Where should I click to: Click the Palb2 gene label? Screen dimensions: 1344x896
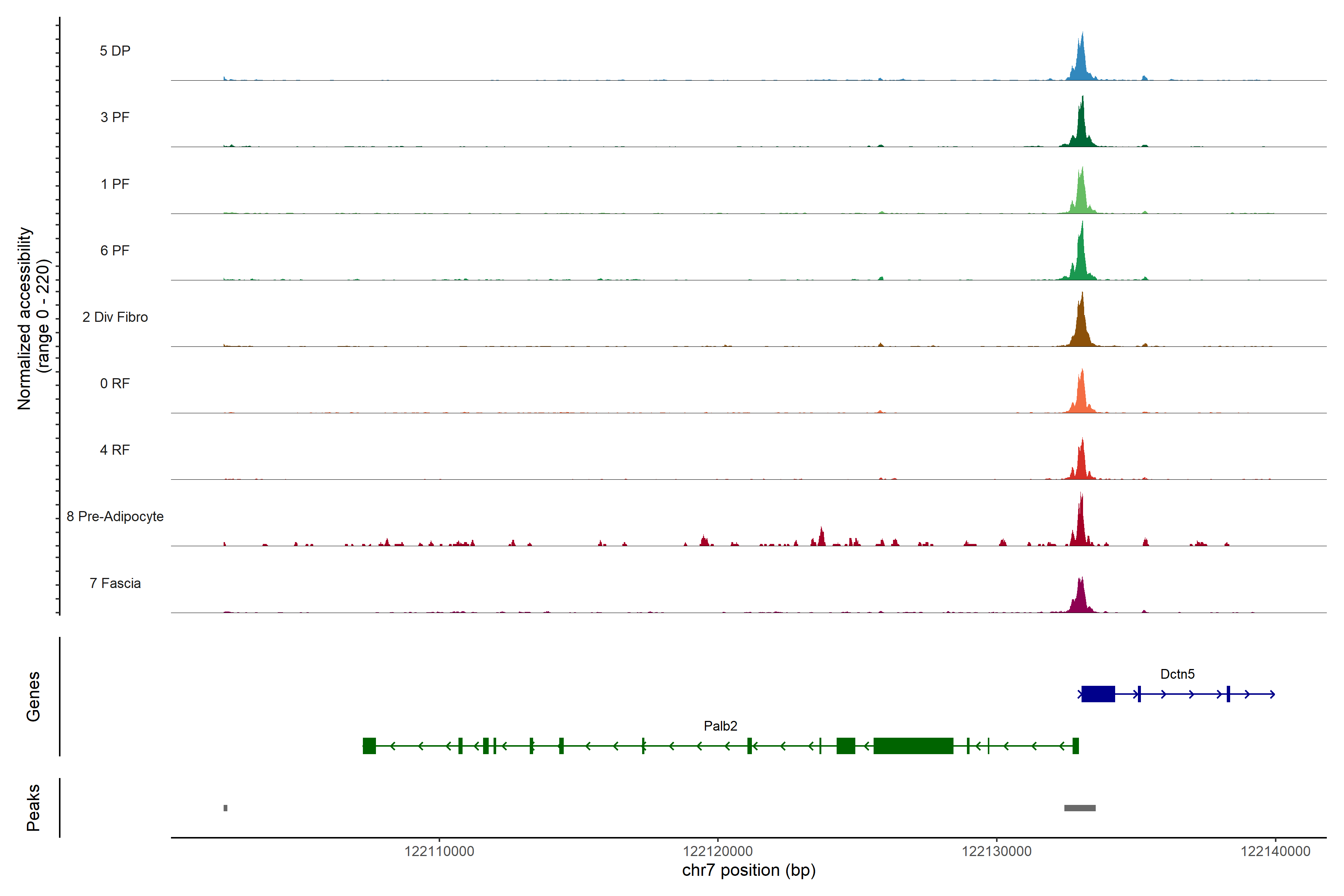click(x=720, y=726)
